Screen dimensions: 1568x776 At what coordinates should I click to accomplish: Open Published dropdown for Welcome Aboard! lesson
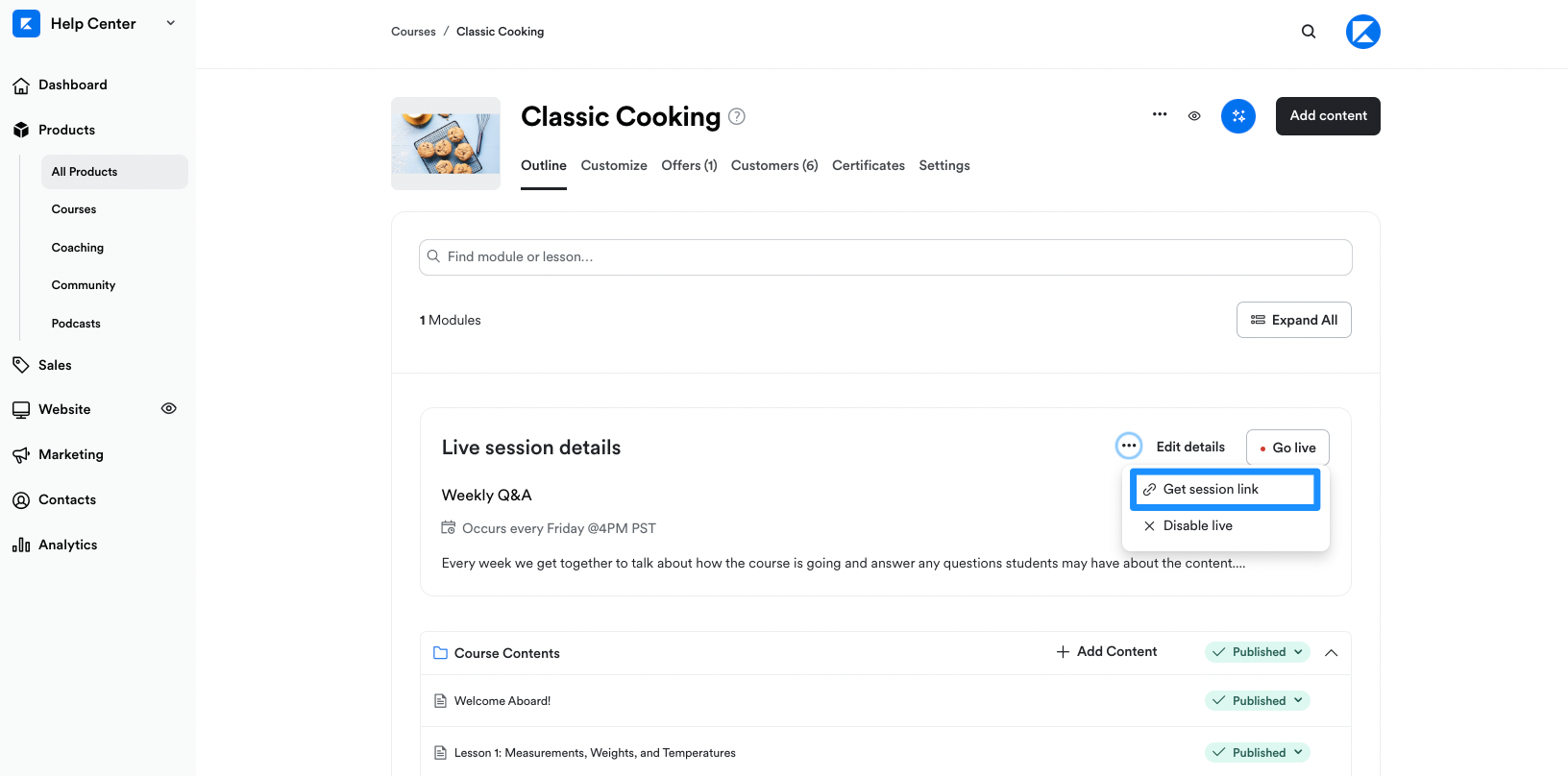click(x=1258, y=701)
